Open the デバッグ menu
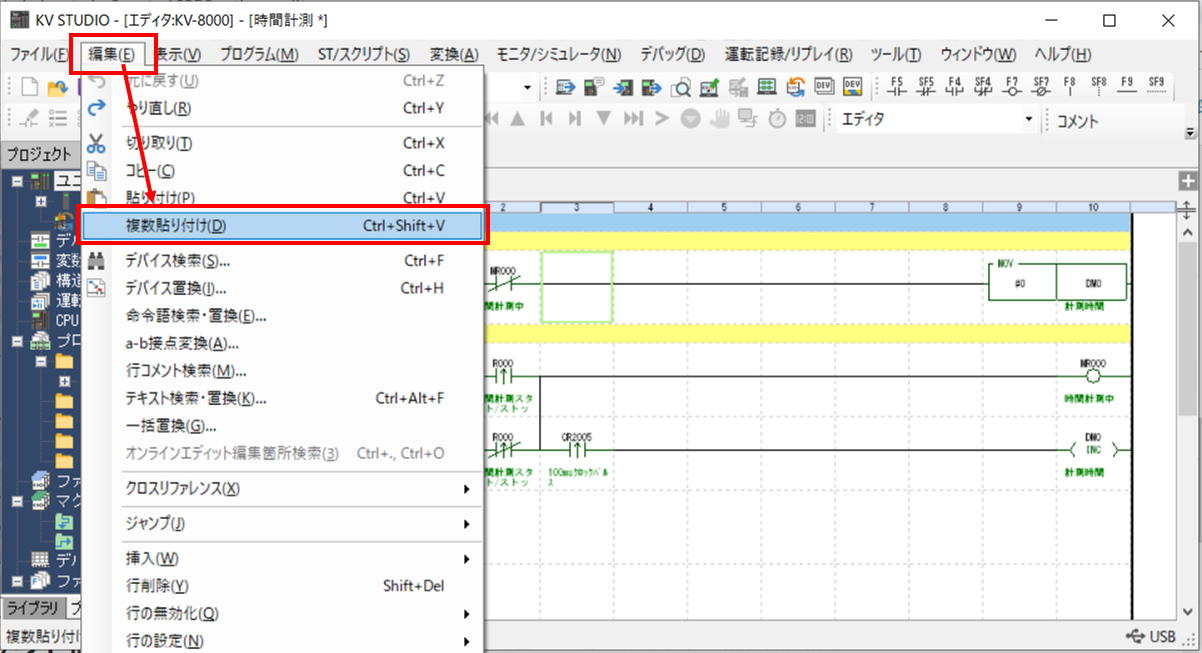1202x653 pixels. point(672,54)
